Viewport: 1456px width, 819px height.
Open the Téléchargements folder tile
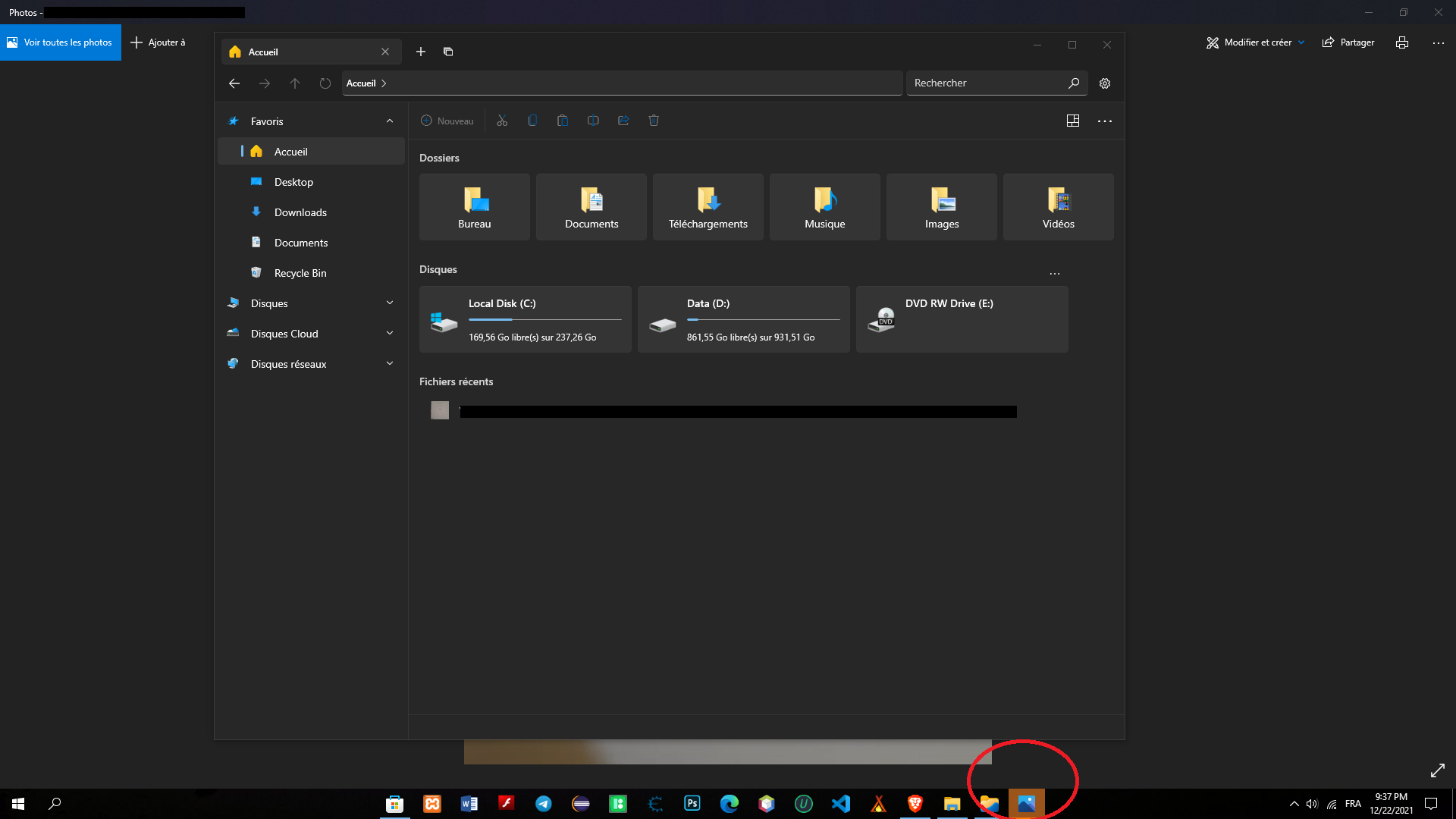708,207
